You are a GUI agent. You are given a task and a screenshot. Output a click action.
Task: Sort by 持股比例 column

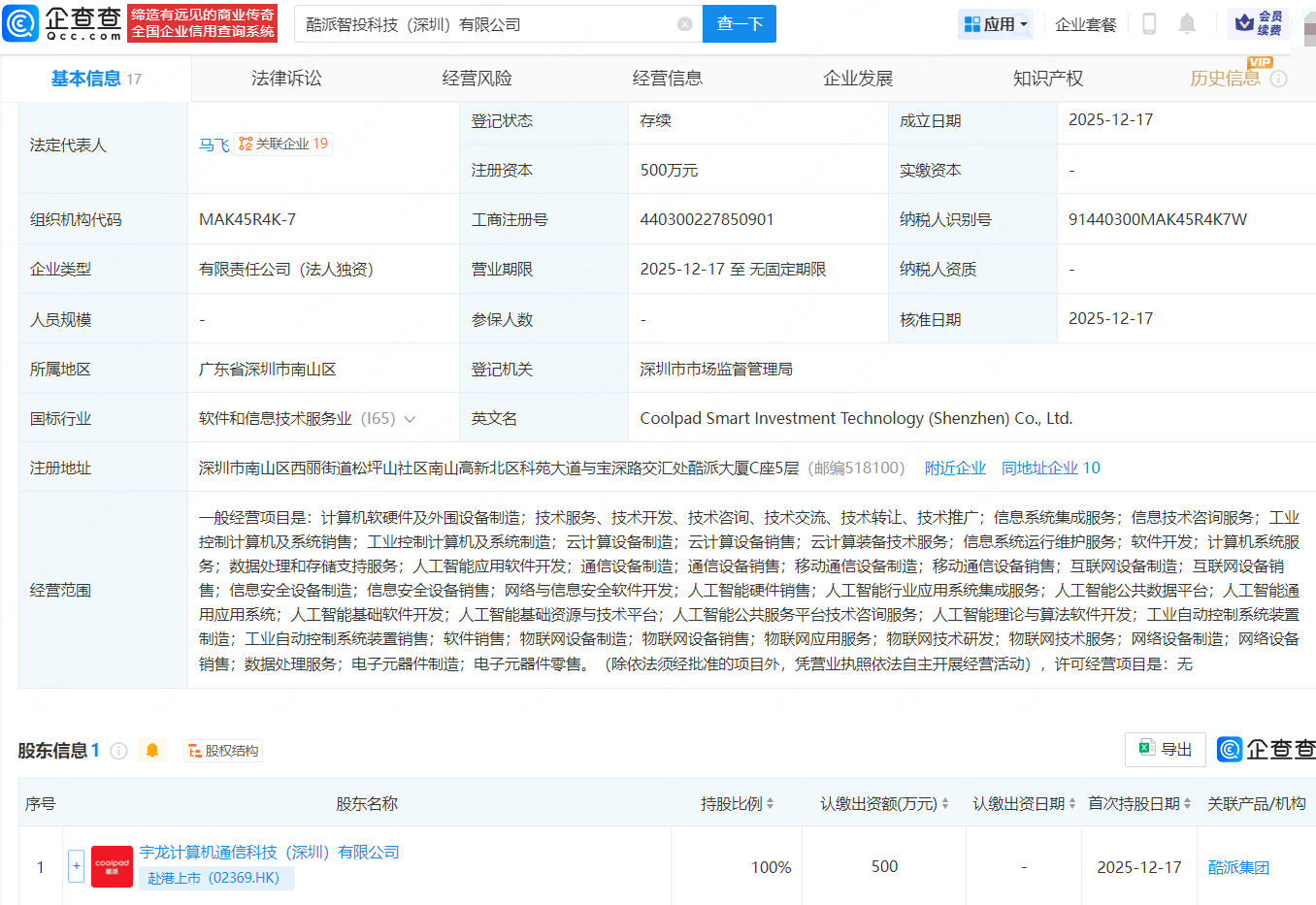click(737, 803)
